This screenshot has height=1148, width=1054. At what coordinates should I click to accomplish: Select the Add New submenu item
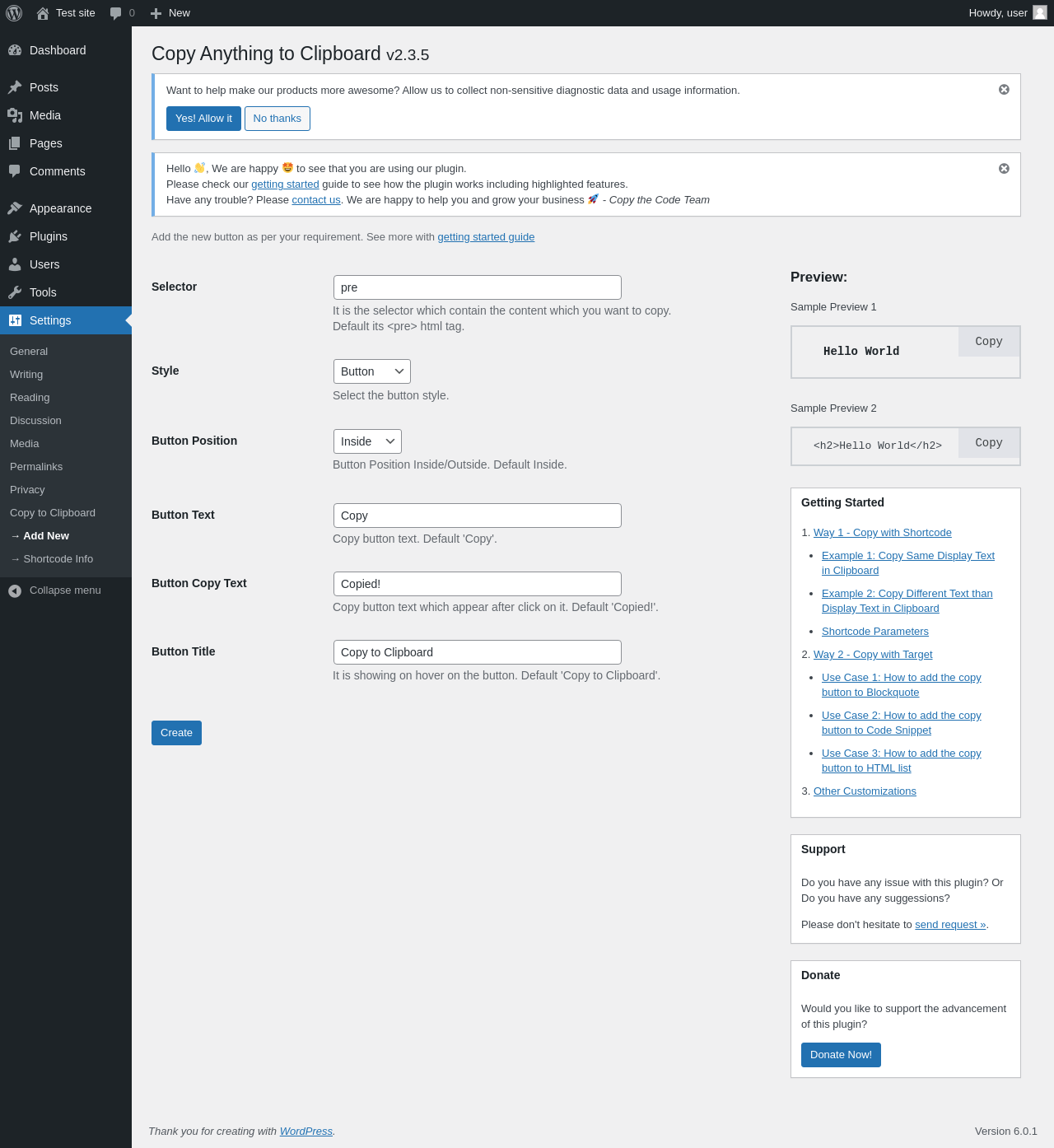pos(40,535)
